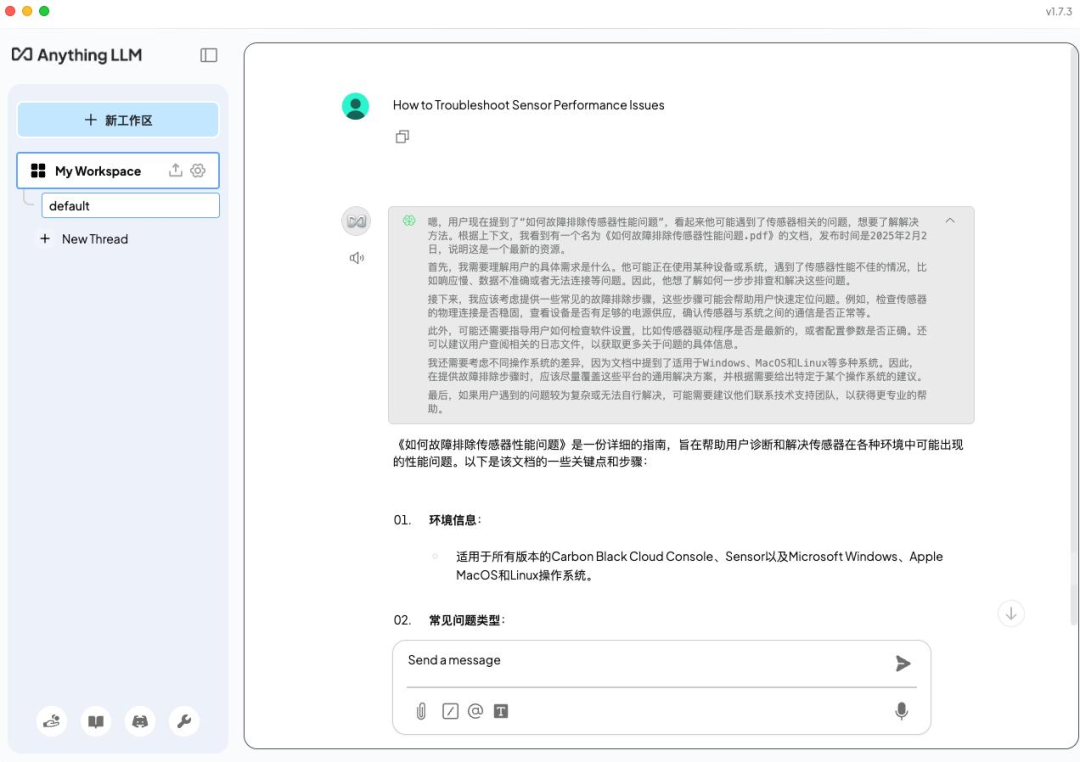The width and height of the screenshot is (1080, 762).
Task: Click the green window maximize button
Action: (44, 11)
